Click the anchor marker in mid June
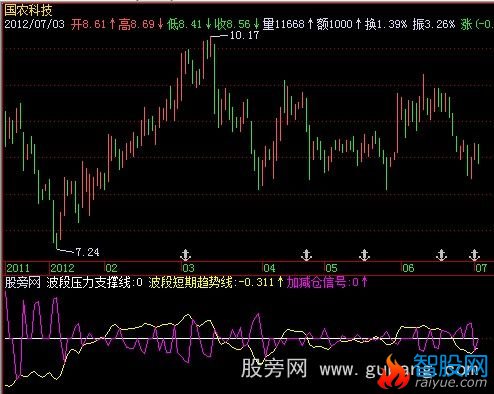The width and height of the screenshot is (494, 394). (x=441, y=255)
